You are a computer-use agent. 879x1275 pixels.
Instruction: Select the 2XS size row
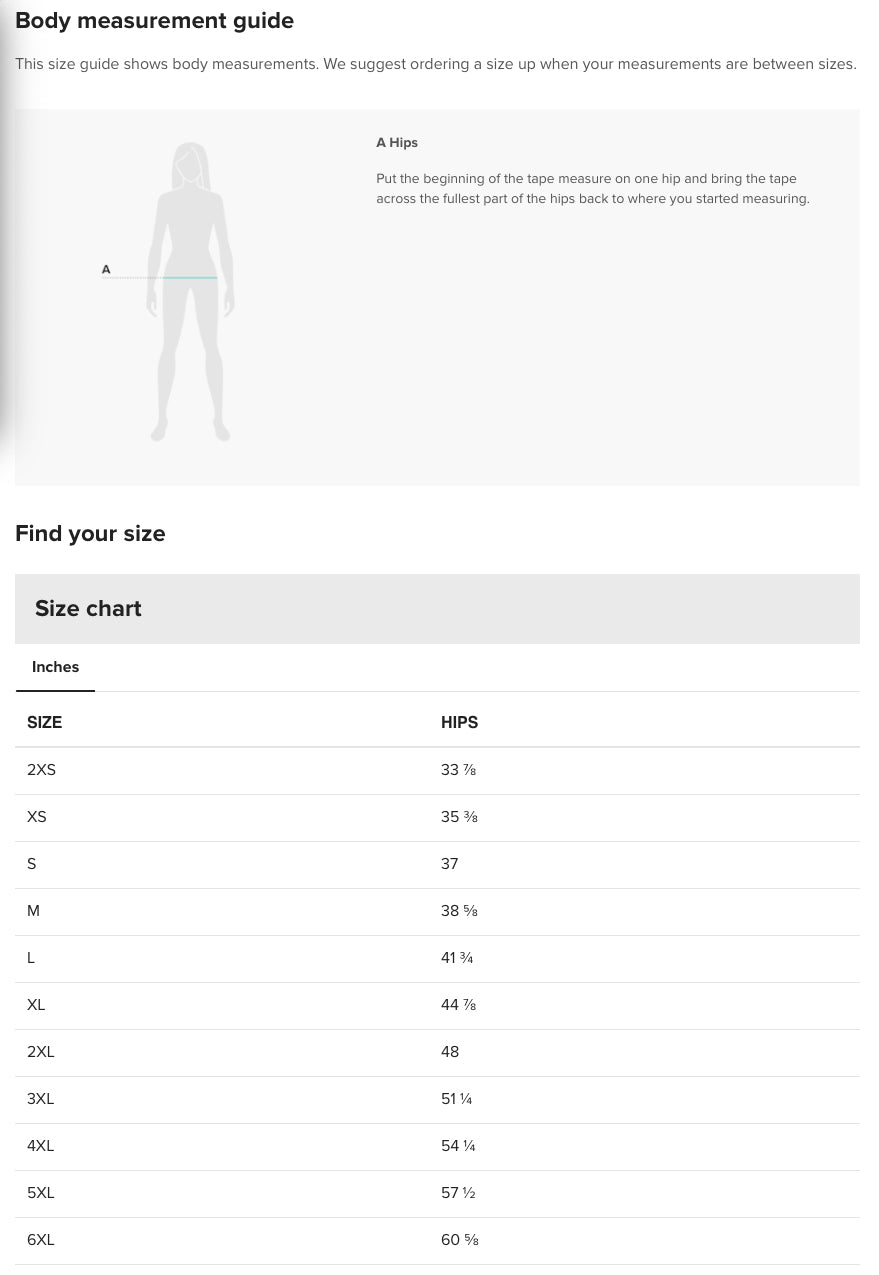pos(41,770)
